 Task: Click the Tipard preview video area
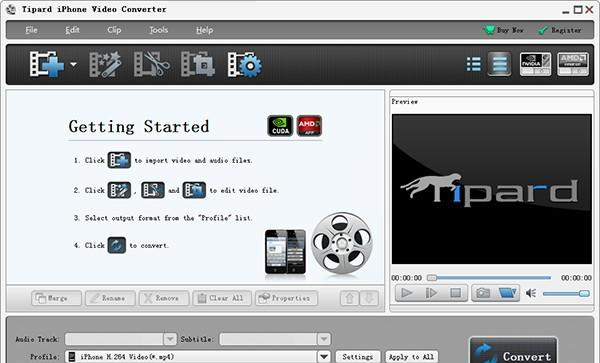coord(492,189)
